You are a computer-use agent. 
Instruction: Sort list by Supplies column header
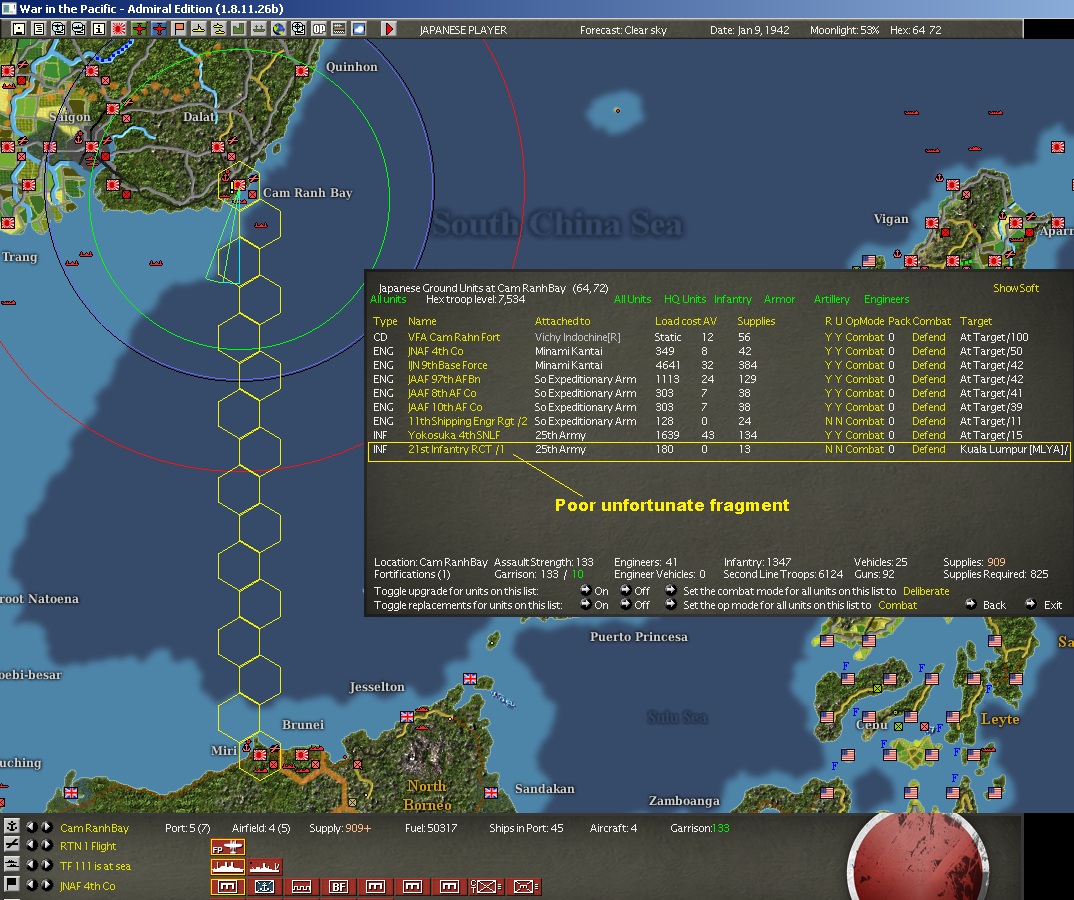[756, 321]
